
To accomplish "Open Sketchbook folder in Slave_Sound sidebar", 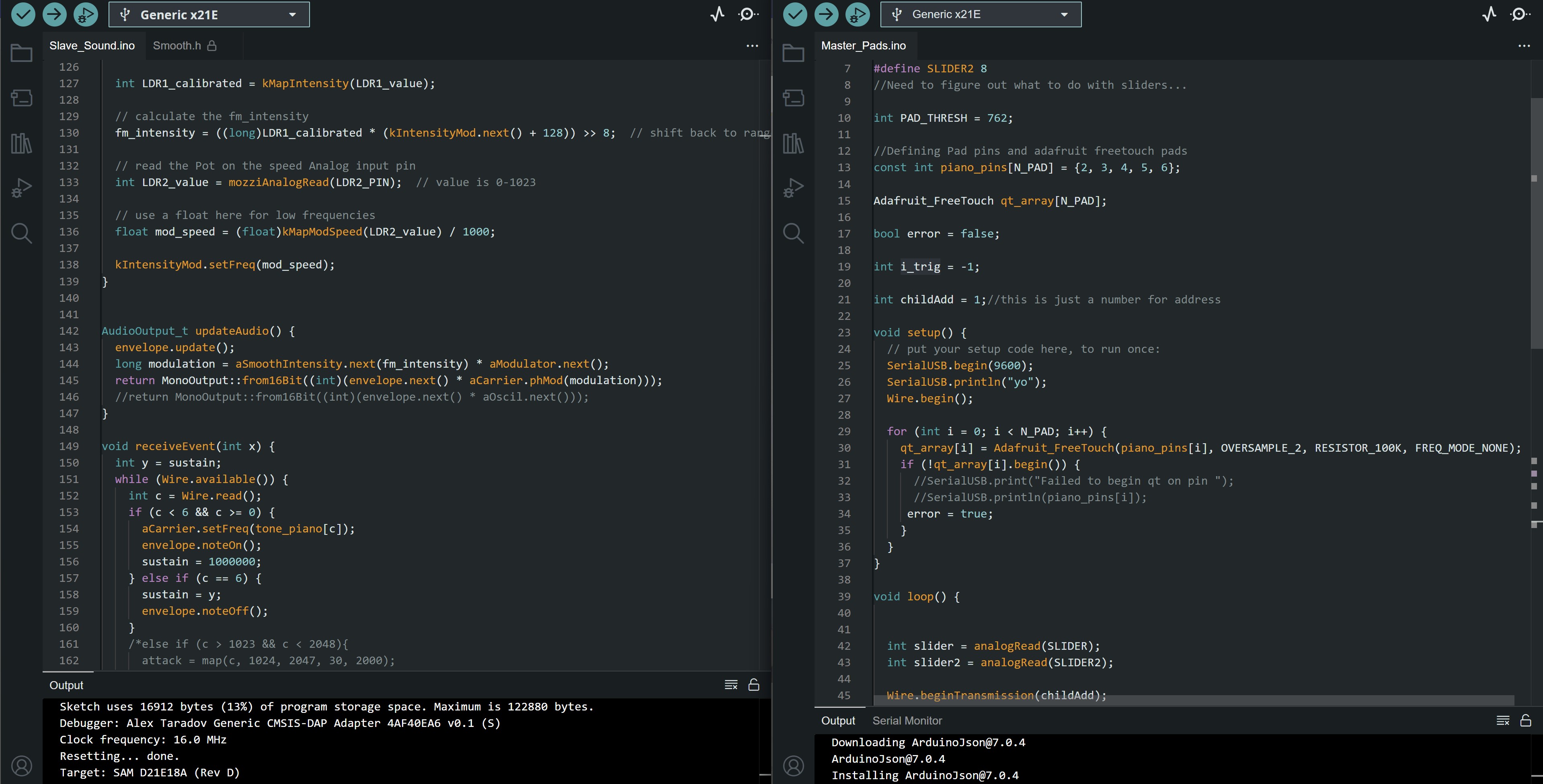I will [x=22, y=53].
